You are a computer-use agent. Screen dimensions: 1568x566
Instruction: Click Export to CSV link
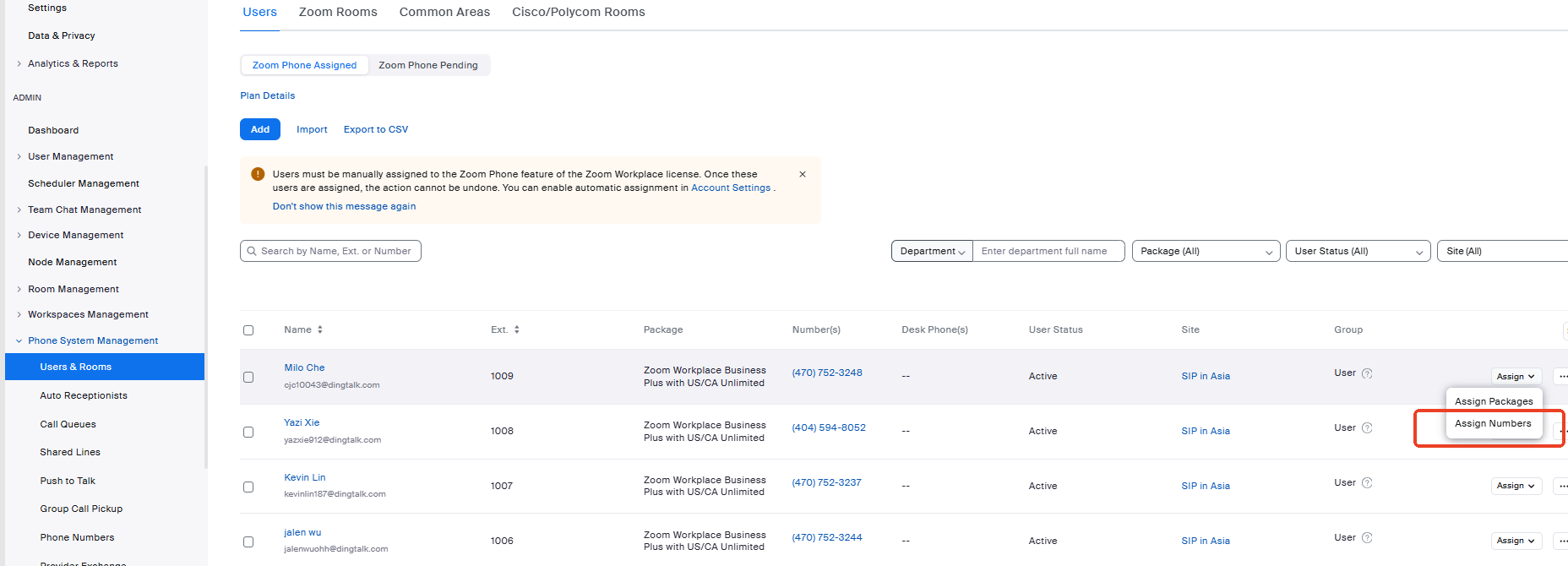[x=376, y=129]
